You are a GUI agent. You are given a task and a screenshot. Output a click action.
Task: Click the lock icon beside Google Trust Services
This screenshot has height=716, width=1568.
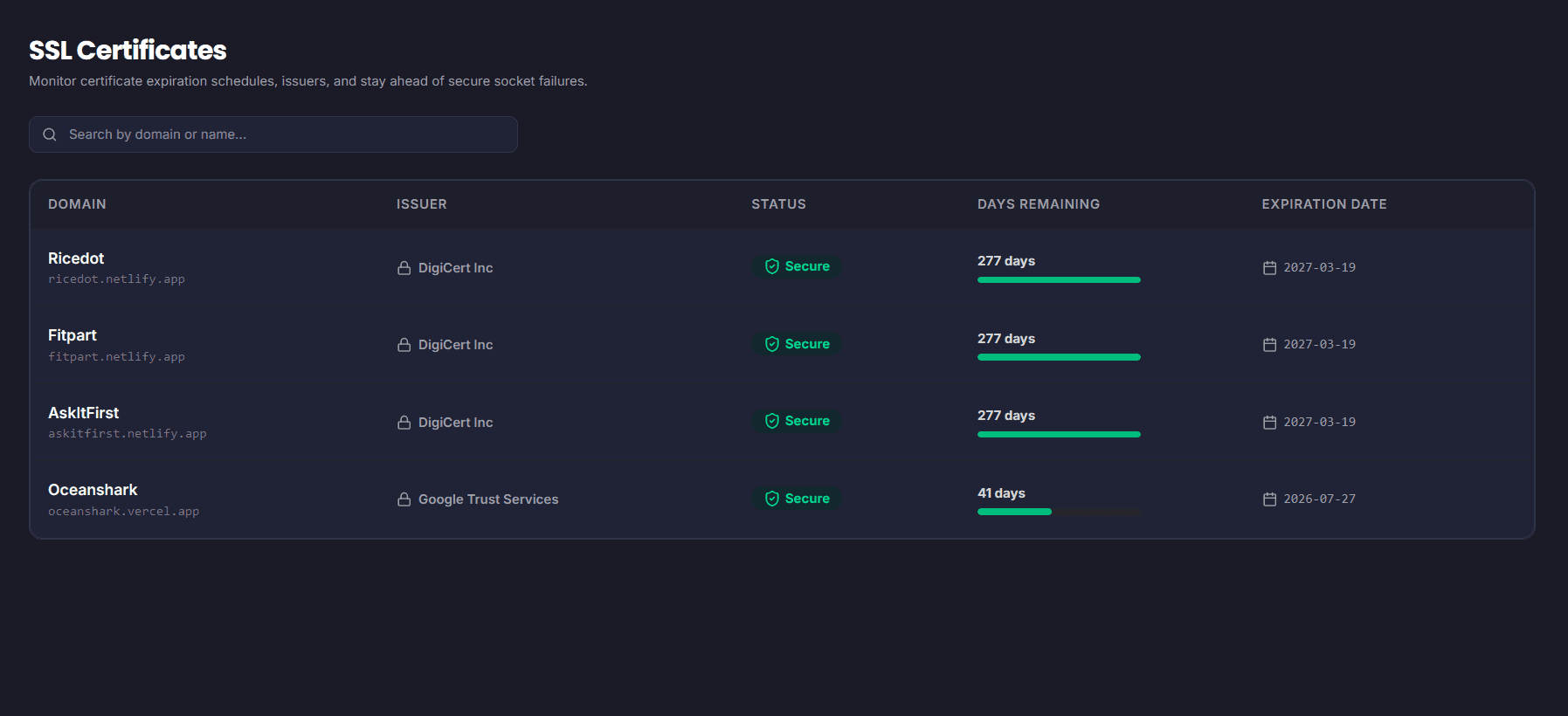[x=404, y=499]
